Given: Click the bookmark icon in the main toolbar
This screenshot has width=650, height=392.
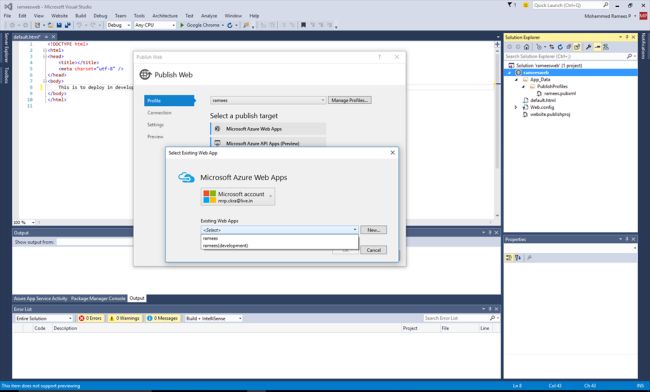Looking at the screenshot, I should (303, 25).
